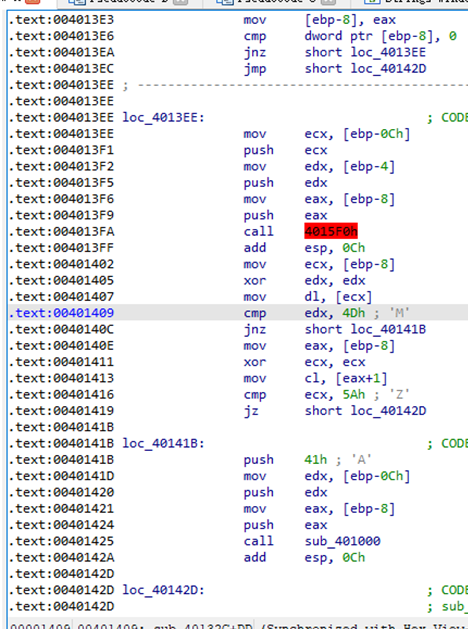The width and height of the screenshot is (468, 629).
Task: Click the jz mnemonic at 00401419
Action: pyautogui.click(x=251, y=411)
